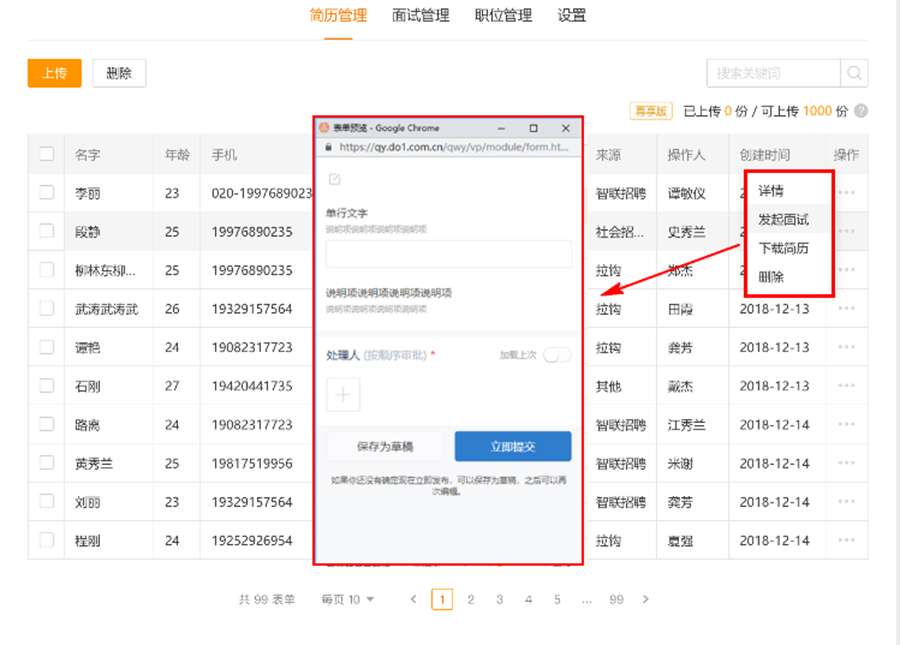Open the 每页 10 page-size dropdown
Image resolution: width=900 pixels, height=645 pixels.
(345, 599)
